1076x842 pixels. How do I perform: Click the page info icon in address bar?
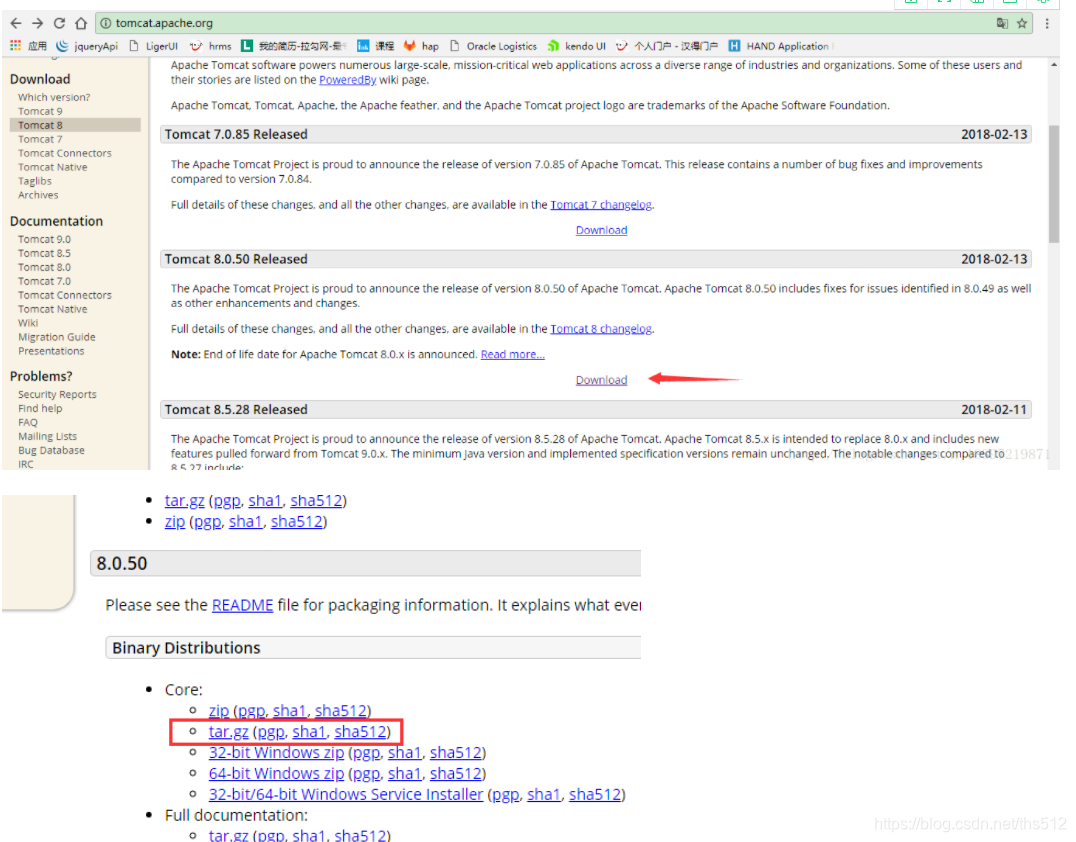click(107, 22)
